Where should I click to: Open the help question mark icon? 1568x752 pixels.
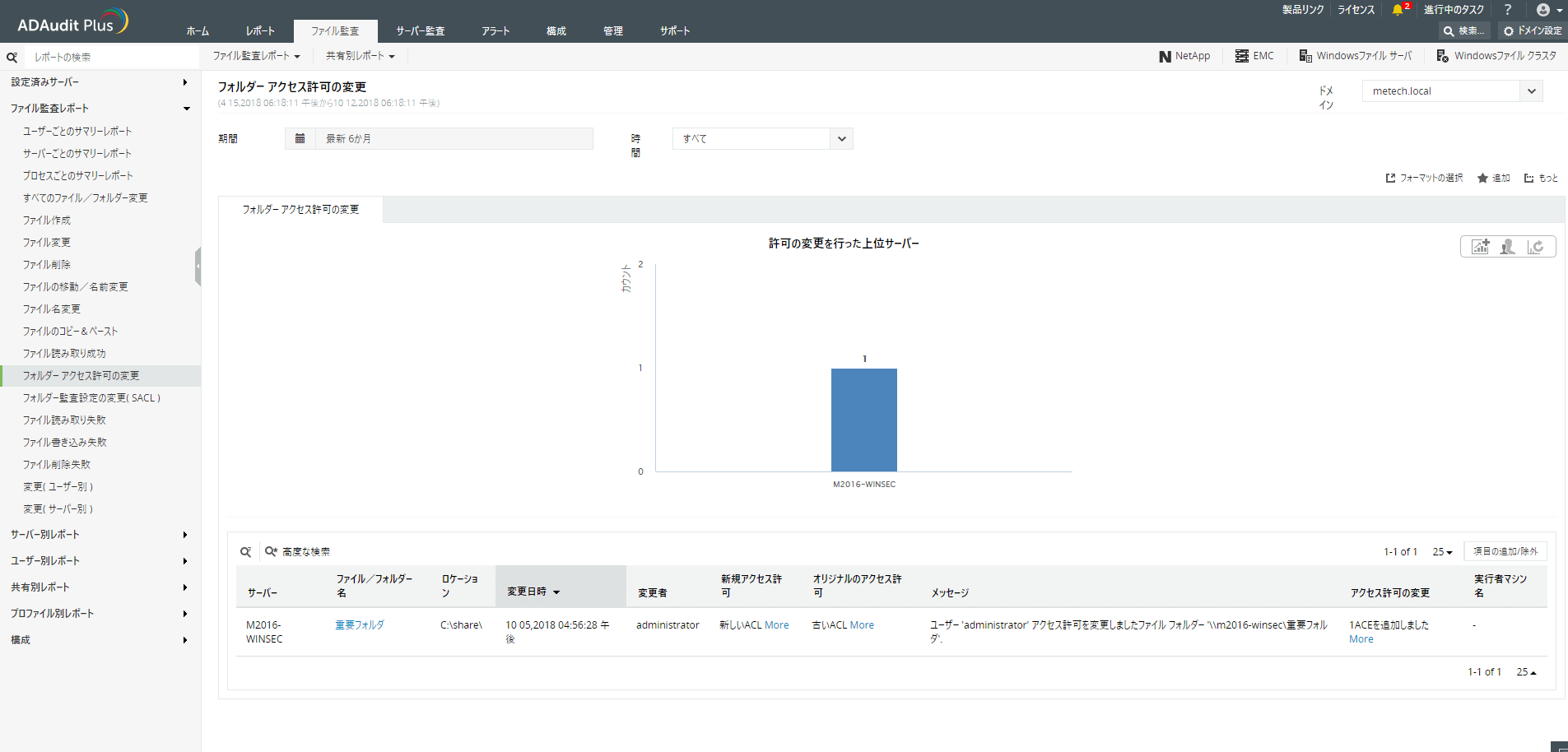1507,10
